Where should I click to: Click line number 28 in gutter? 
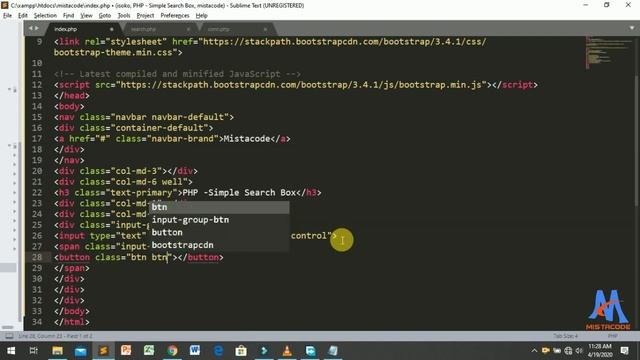37,257
